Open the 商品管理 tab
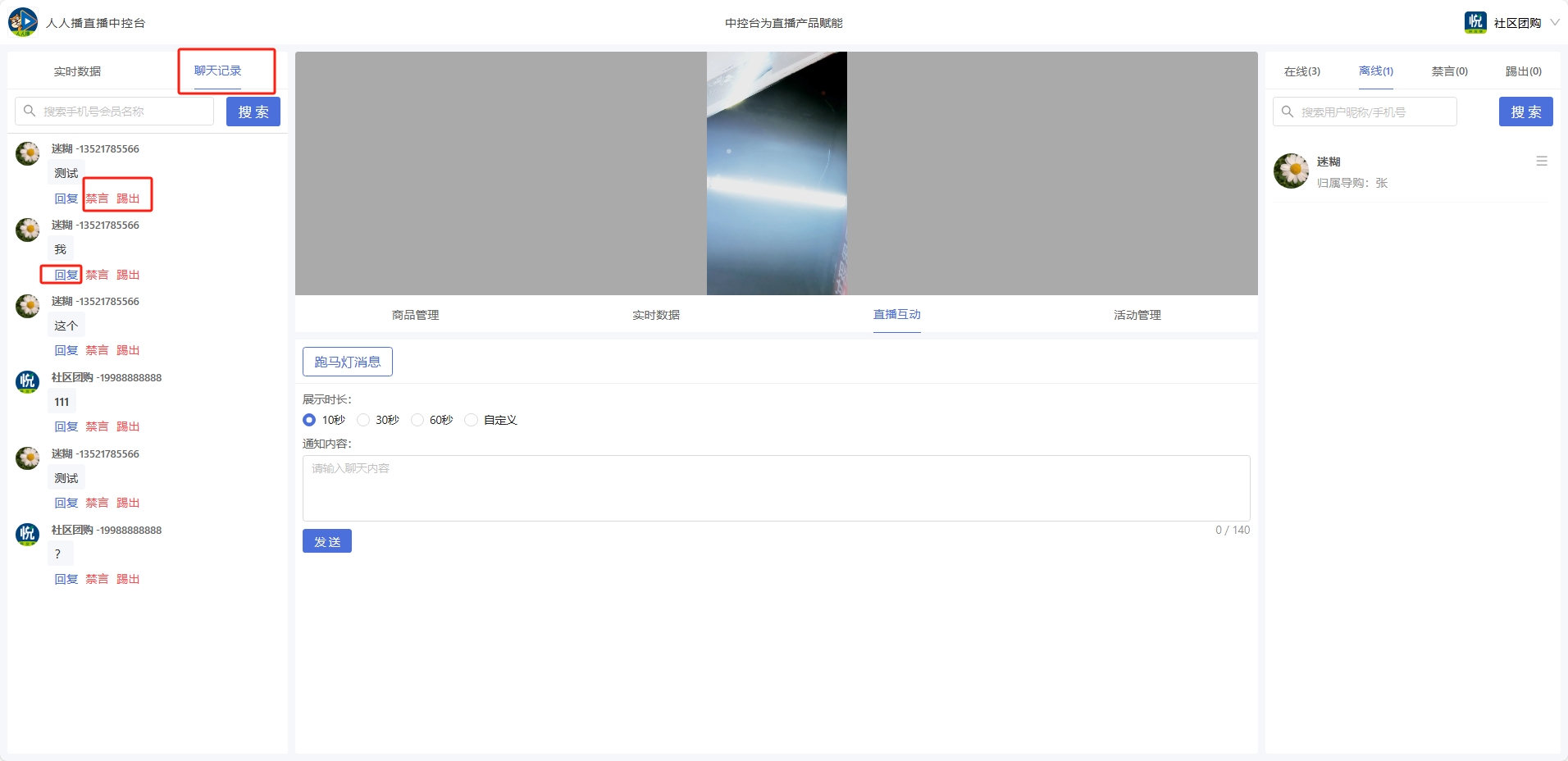 416,315
